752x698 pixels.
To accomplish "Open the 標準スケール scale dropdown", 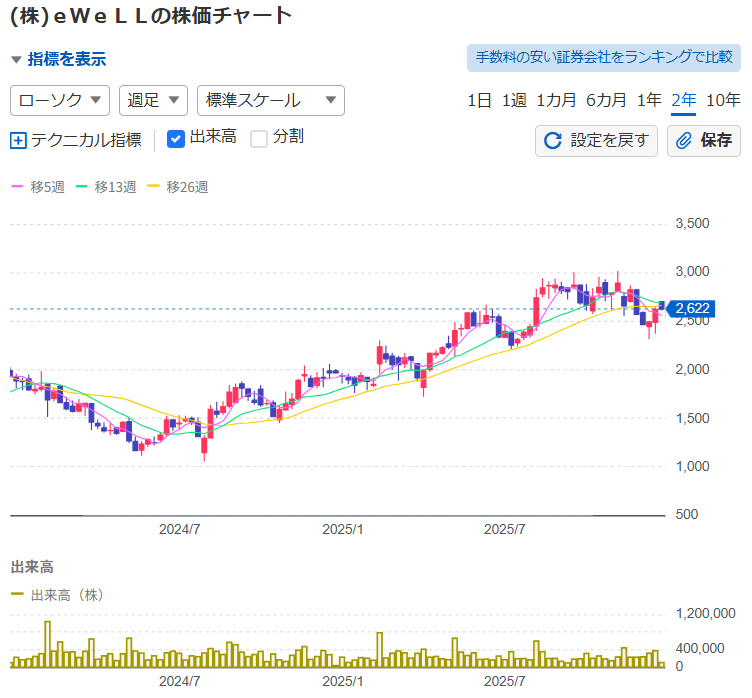I will (x=270, y=100).
